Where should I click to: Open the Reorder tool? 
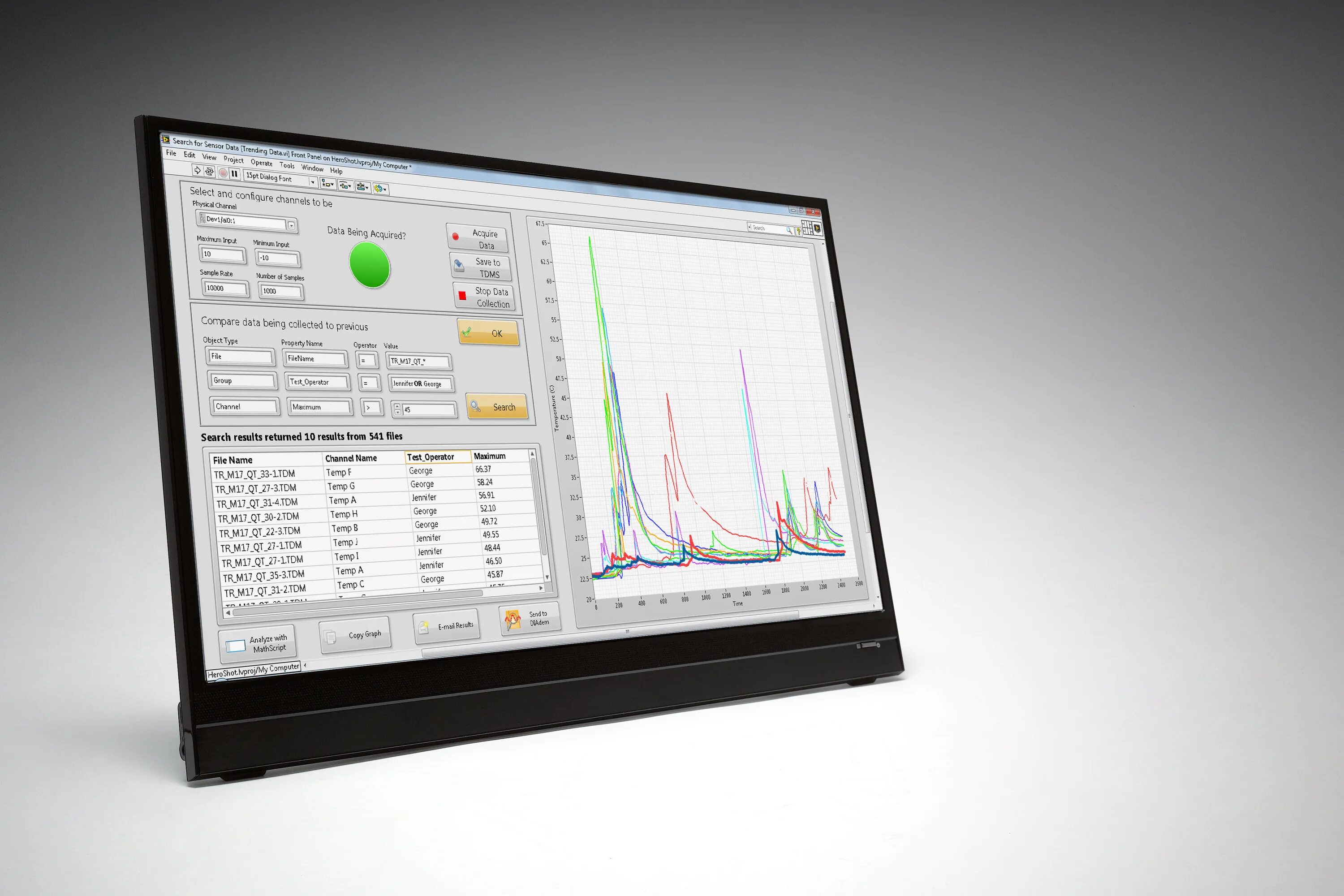[380, 188]
